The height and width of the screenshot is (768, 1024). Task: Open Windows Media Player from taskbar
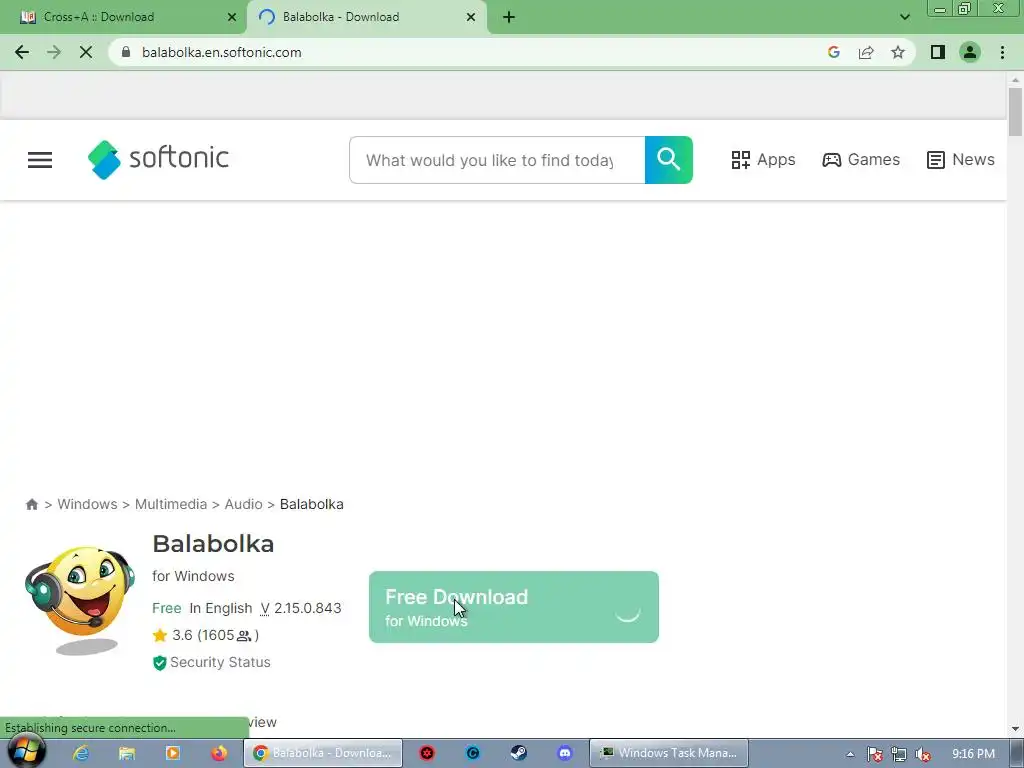coord(173,753)
